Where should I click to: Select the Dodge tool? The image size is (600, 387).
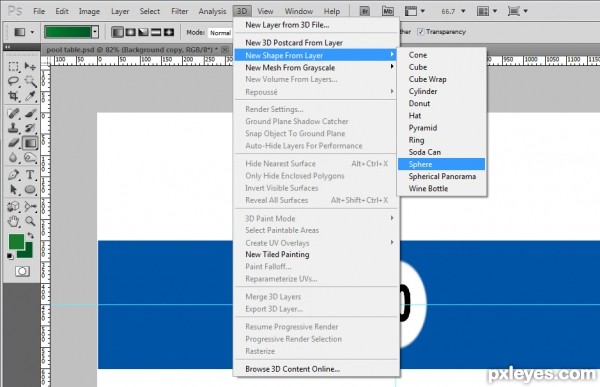point(30,158)
